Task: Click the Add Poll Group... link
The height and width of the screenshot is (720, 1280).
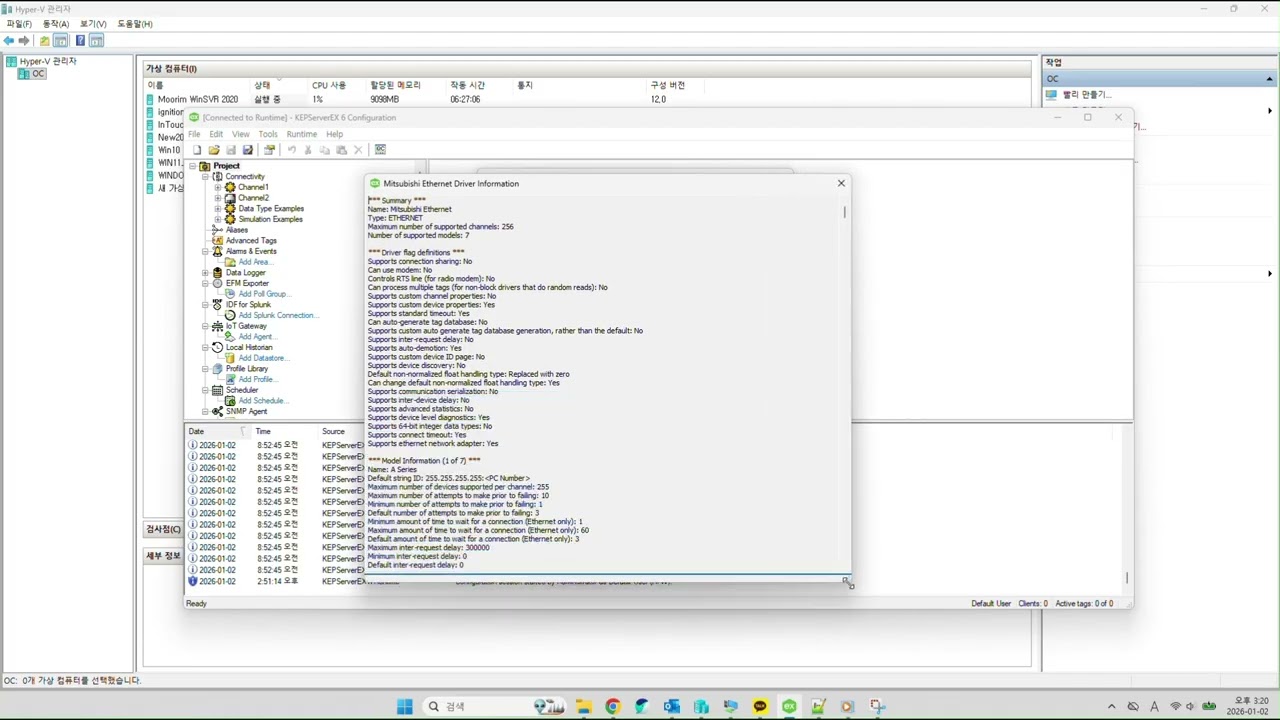Action: pyautogui.click(x=264, y=294)
